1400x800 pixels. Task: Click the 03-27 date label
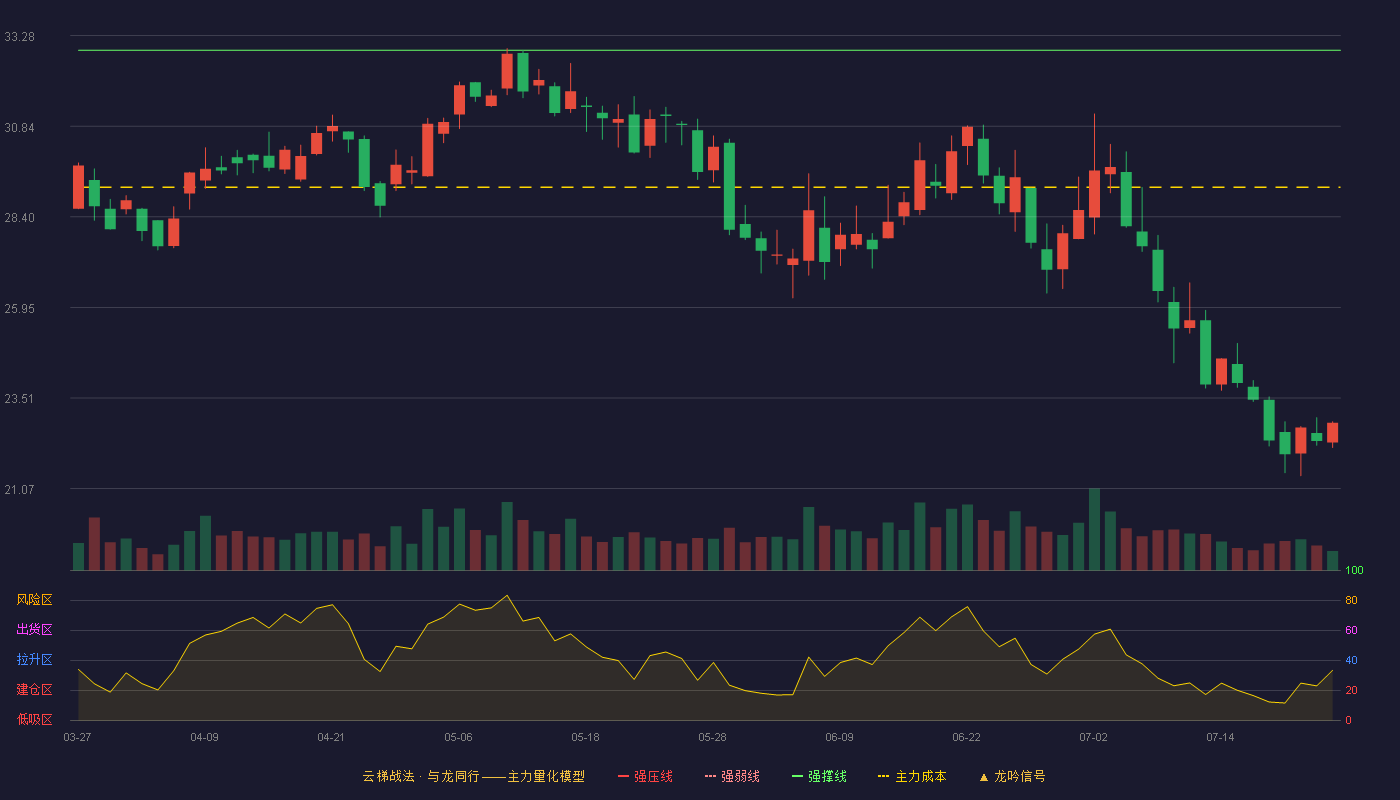77,737
